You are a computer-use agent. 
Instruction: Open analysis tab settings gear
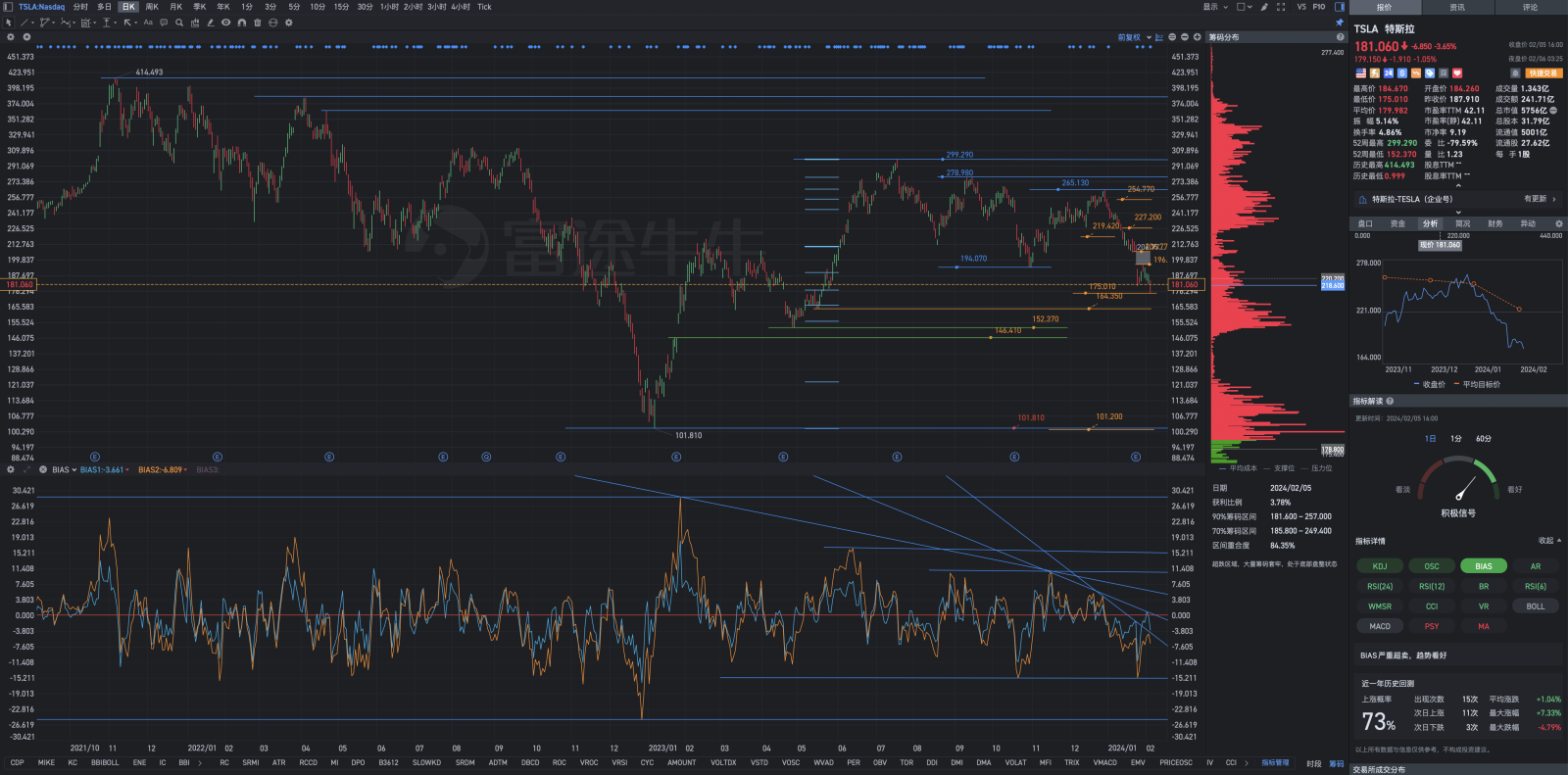point(1559,223)
